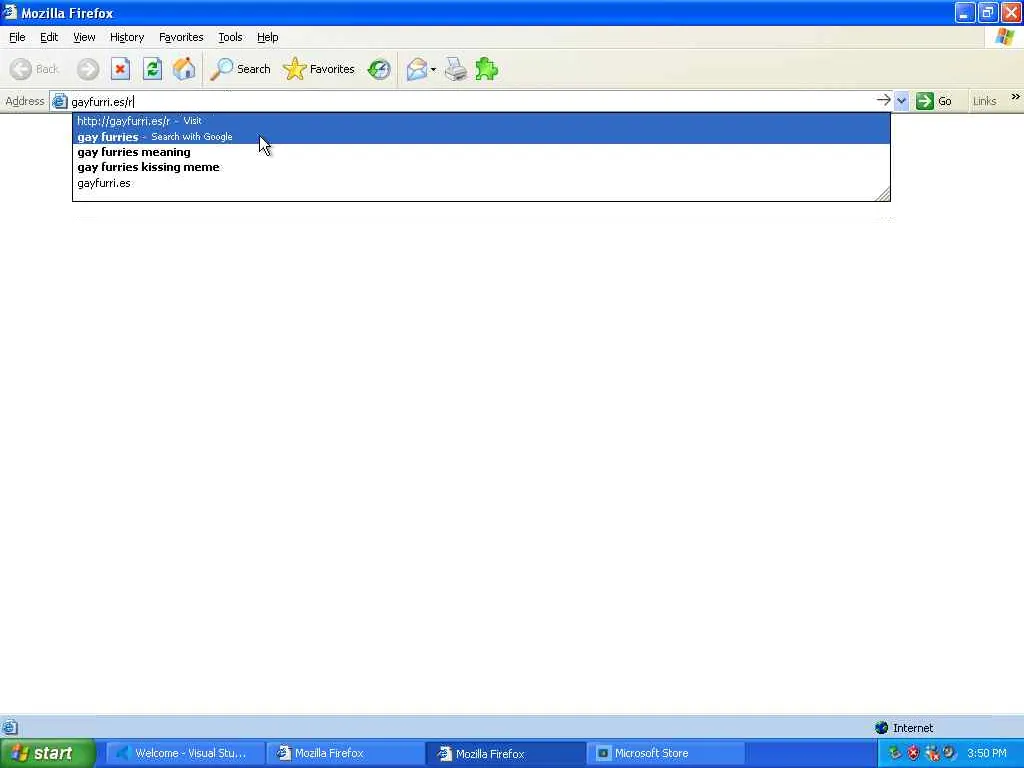Switch to second Mozilla Firefox taskbar item
Image resolution: width=1024 pixels, height=768 pixels.
click(x=507, y=753)
